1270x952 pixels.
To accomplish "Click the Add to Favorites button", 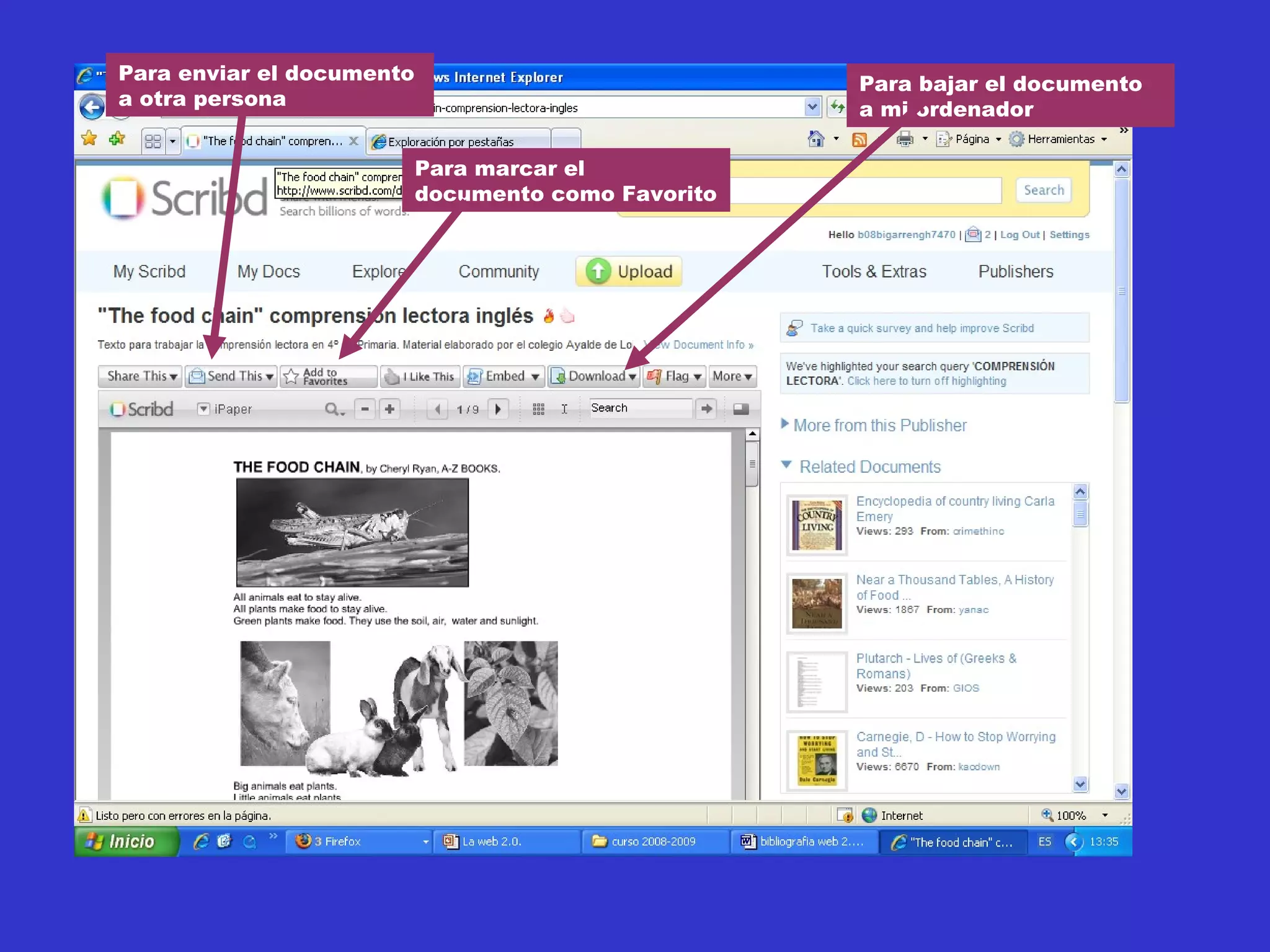I will click(x=329, y=376).
